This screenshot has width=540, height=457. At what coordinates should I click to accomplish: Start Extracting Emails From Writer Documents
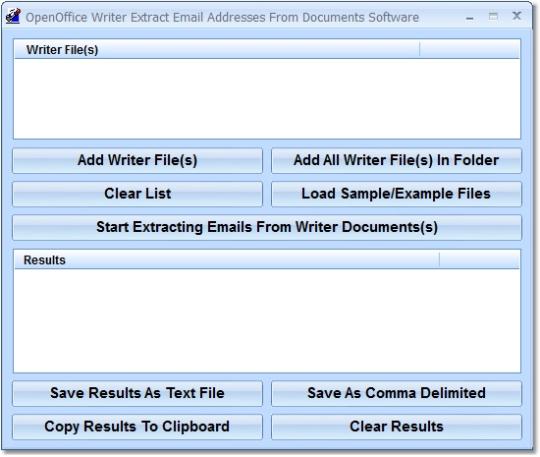point(267,227)
